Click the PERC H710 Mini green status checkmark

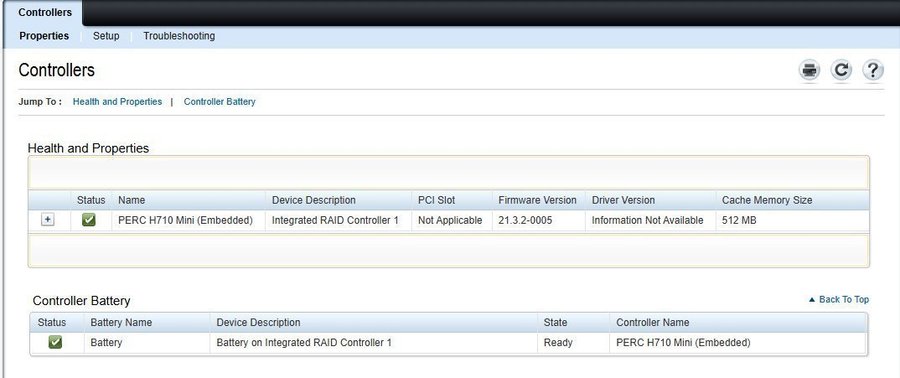tap(88, 220)
